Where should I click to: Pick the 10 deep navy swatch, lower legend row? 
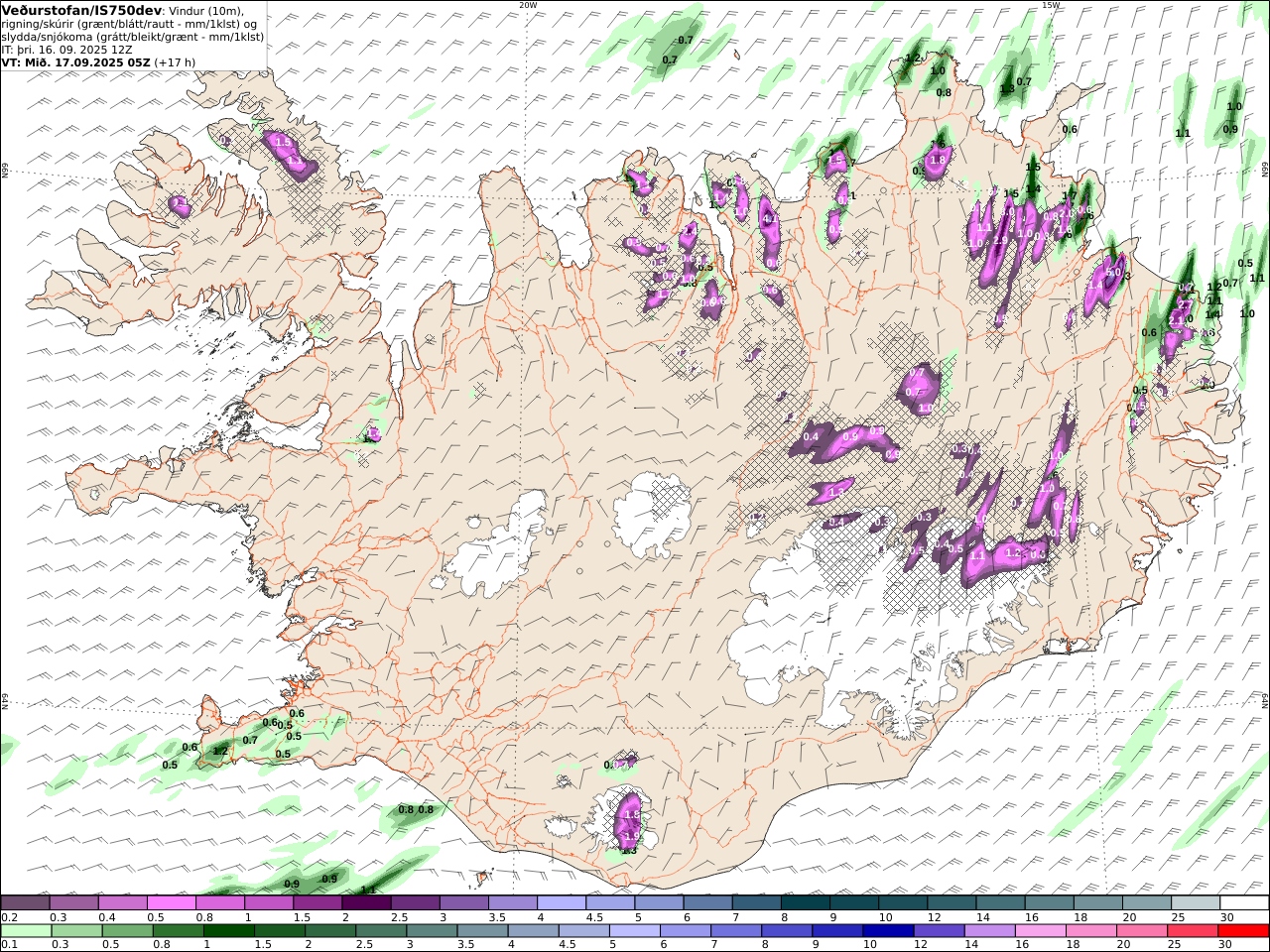pyautogui.click(x=889, y=931)
